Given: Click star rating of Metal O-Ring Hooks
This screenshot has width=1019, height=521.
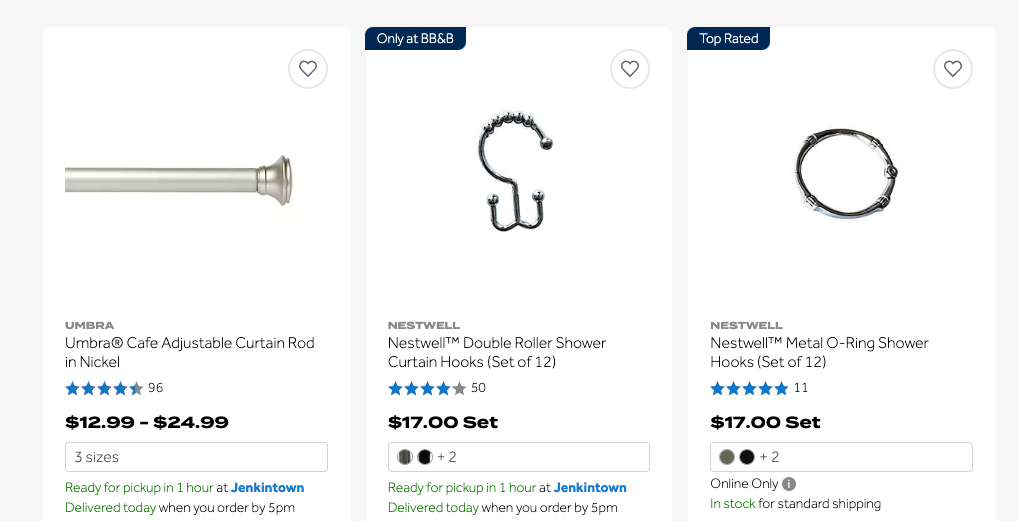Looking at the screenshot, I should (749, 388).
